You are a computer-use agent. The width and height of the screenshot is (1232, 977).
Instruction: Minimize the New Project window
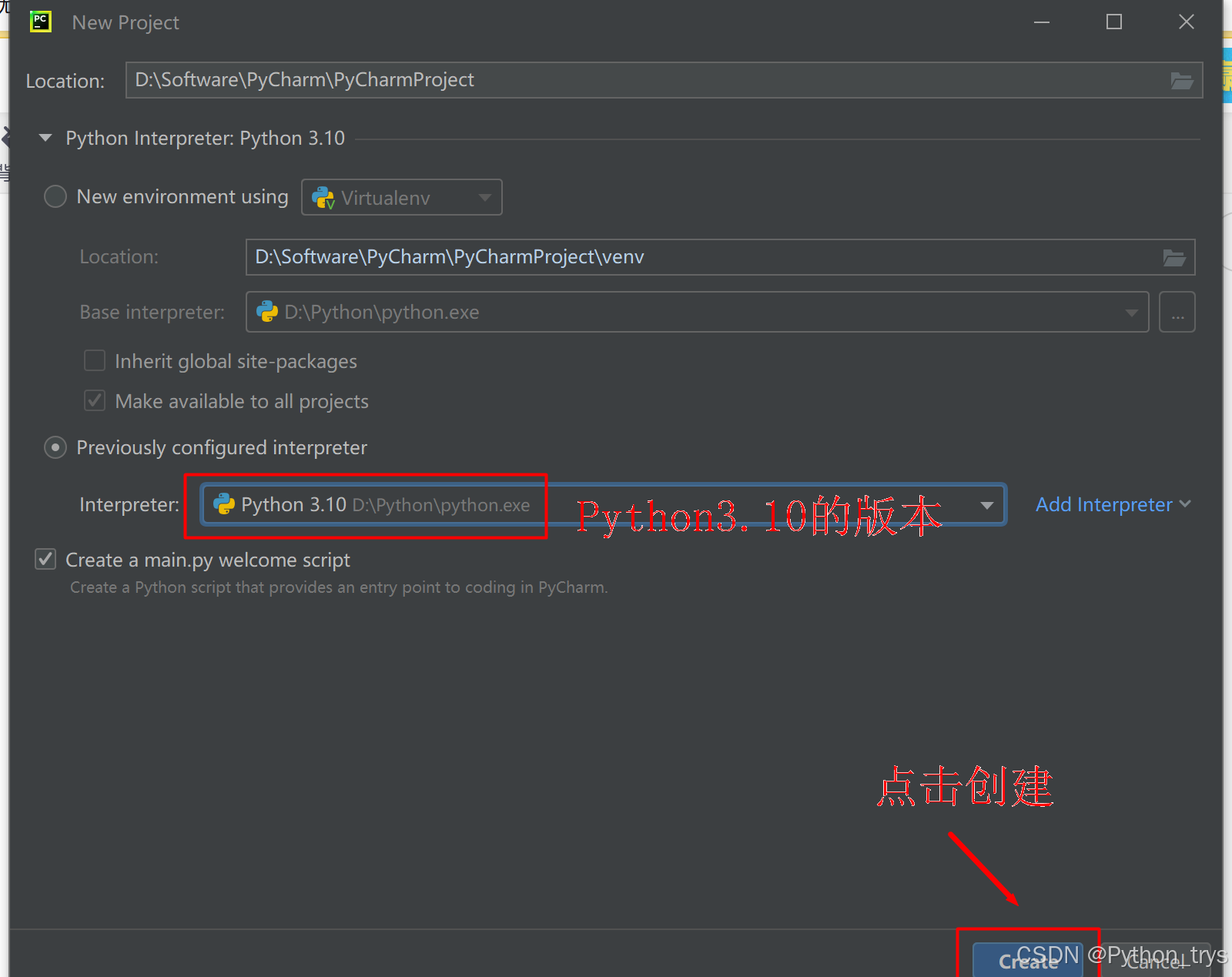point(1042,22)
